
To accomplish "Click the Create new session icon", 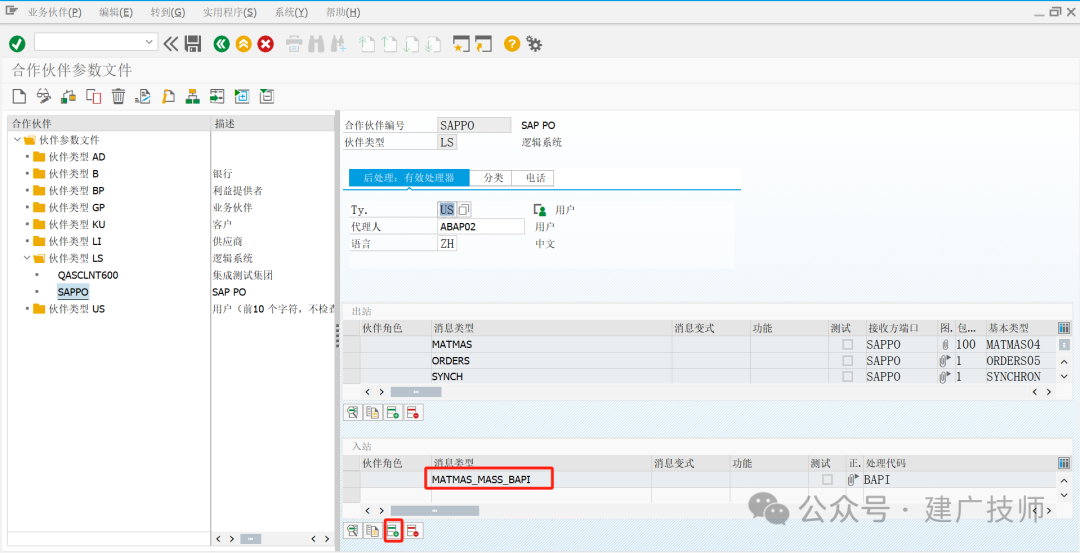I will click(461, 44).
